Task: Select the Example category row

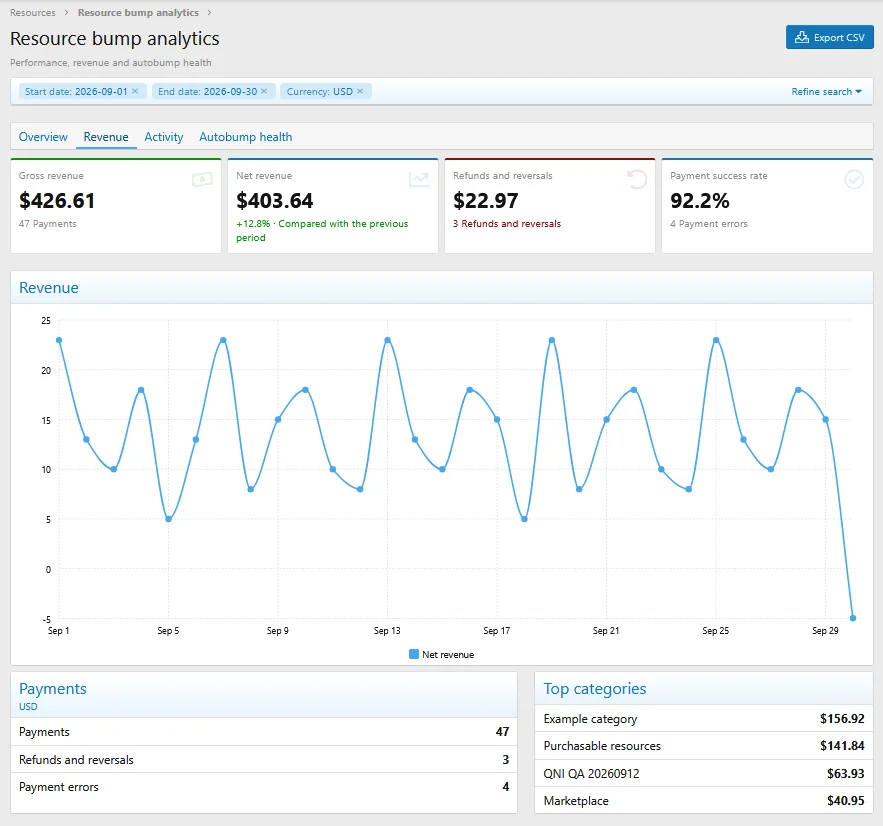Action: 704,718
